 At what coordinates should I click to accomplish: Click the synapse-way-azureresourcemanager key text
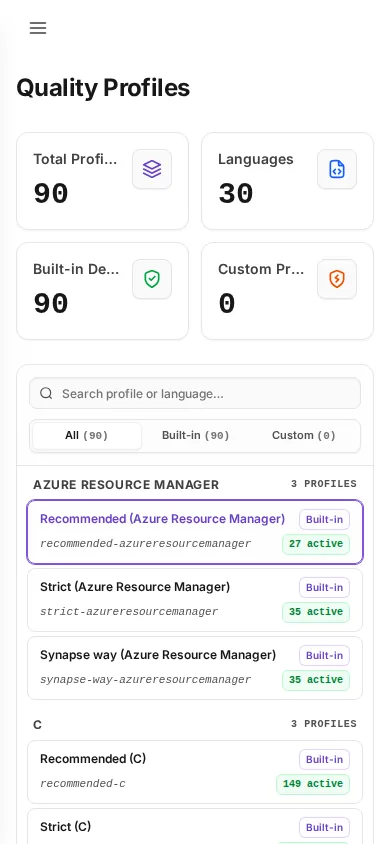[145, 679]
